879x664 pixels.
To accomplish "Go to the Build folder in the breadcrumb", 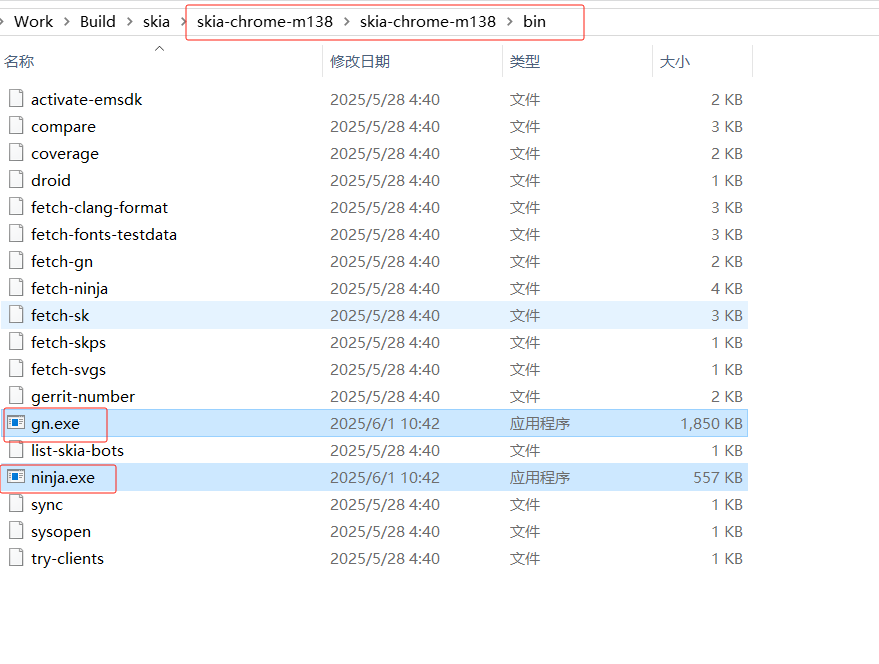I will point(98,22).
